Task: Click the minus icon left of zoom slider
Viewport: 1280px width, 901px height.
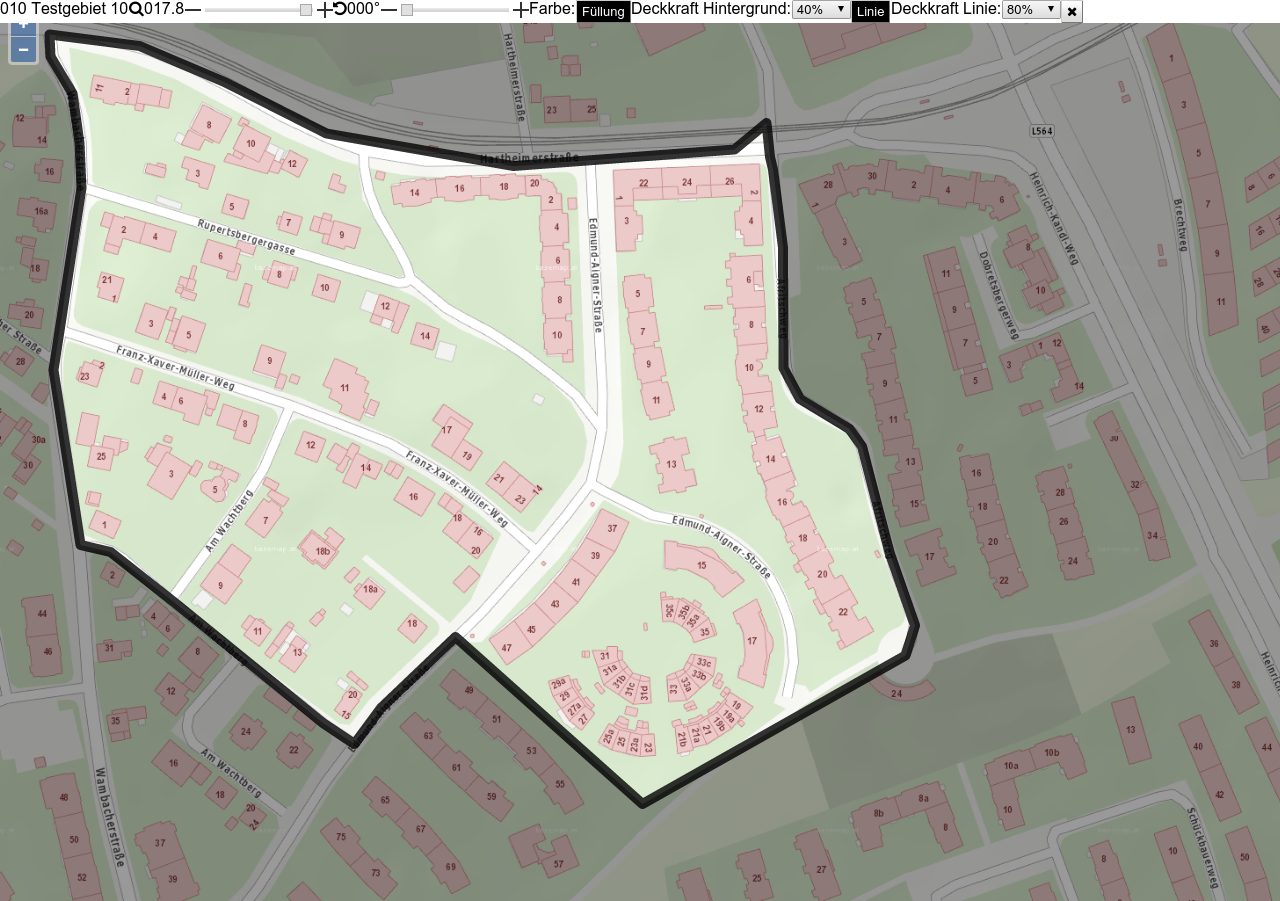Action: click(193, 9)
